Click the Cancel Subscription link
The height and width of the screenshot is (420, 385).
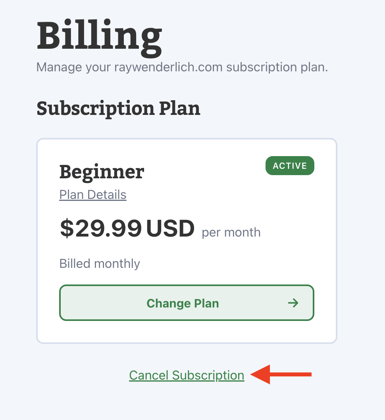click(187, 375)
